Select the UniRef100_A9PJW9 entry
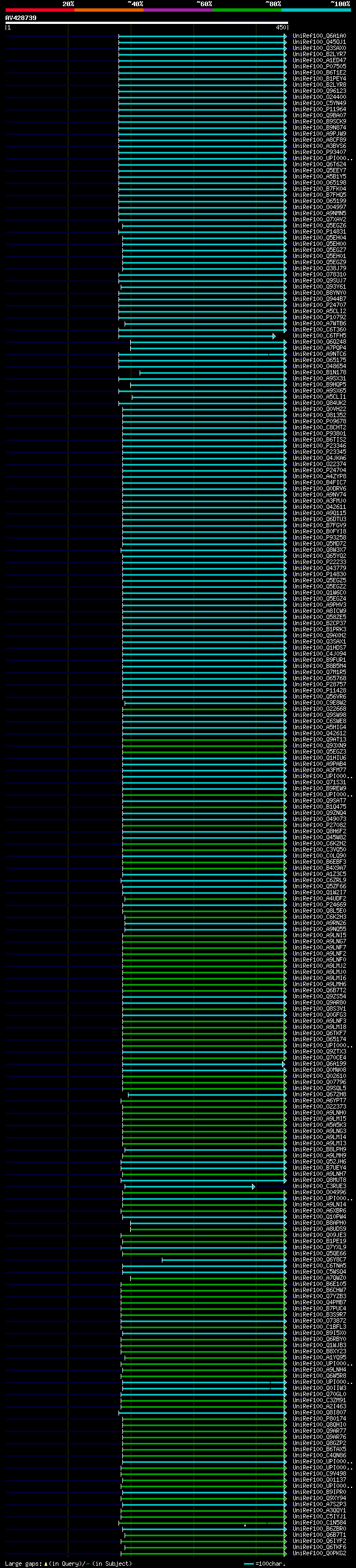Viewport: 356px width, 1568px height. pyautogui.click(x=319, y=133)
